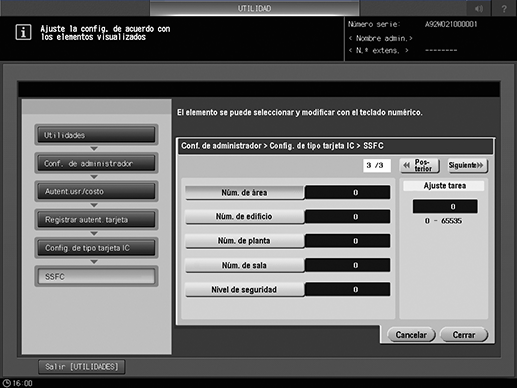Image resolution: width=517 pixels, height=388 pixels.
Task: Click the N.º extens. label
Action: 379,51
